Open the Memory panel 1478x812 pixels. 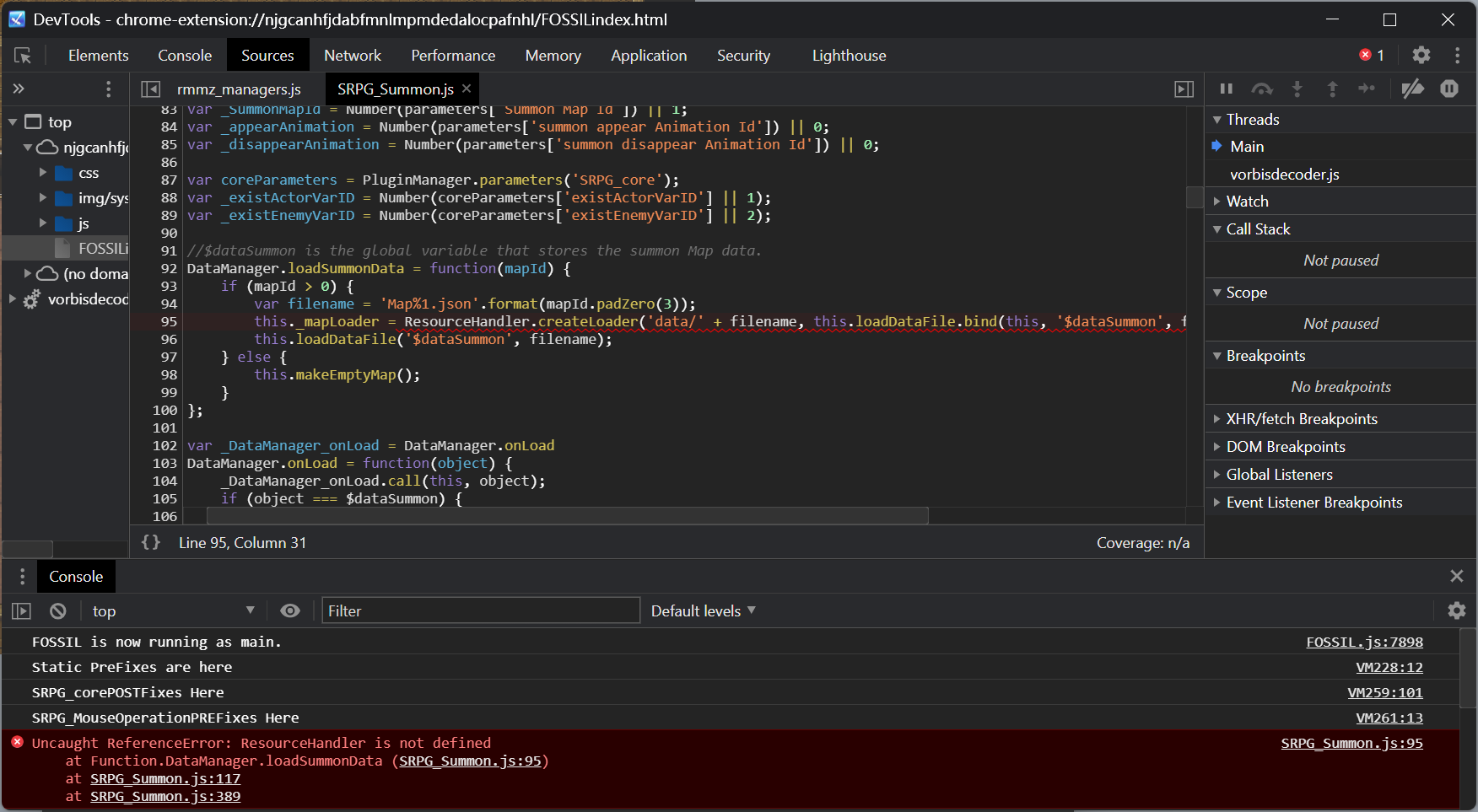(553, 56)
